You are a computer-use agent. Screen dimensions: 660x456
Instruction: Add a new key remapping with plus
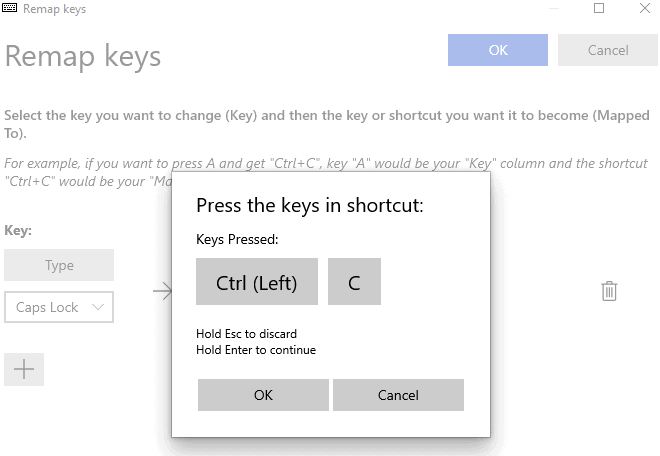click(x=24, y=369)
